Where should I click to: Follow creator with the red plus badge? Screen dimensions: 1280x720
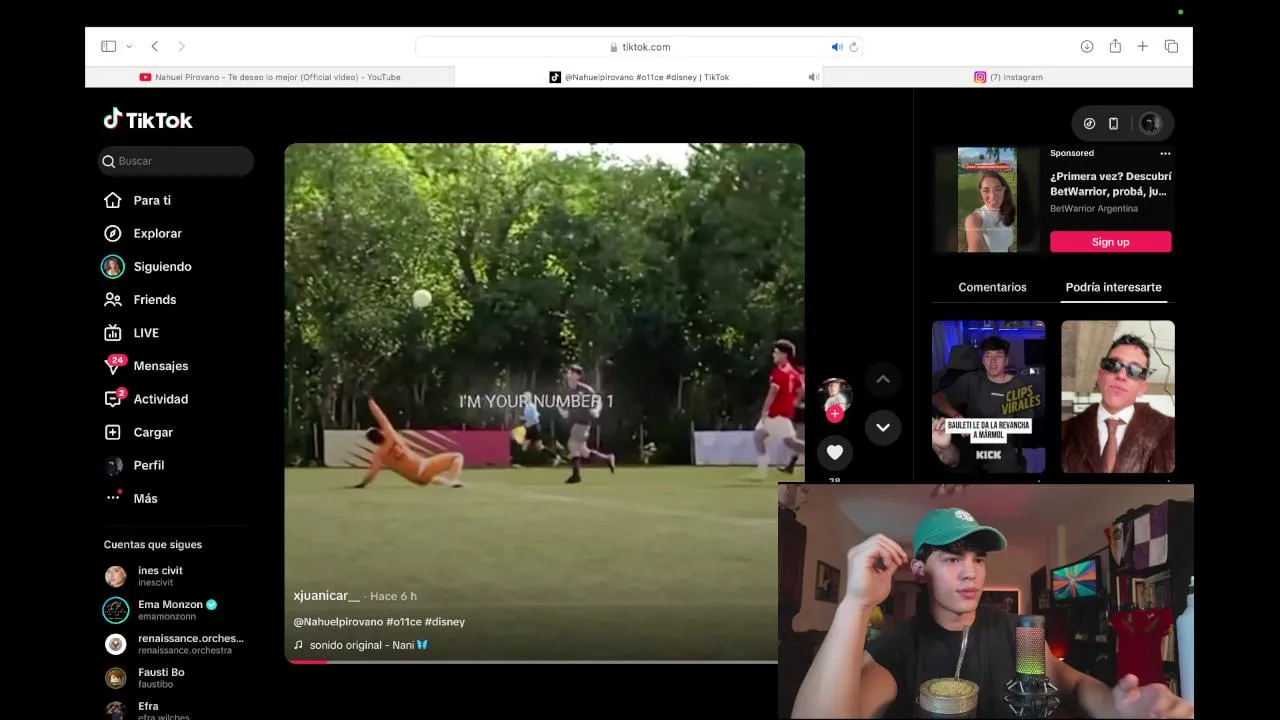tap(835, 414)
